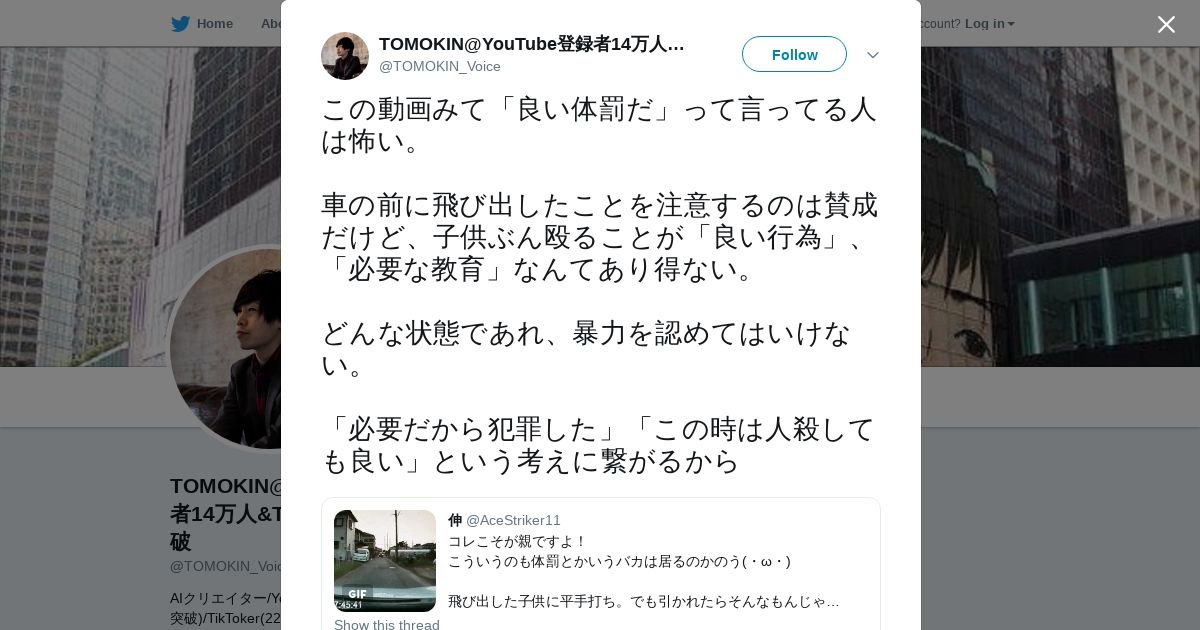Follow the TOMOKIN account
This screenshot has width=1200, height=630.
pyautogui.click(x=794, y=54)
